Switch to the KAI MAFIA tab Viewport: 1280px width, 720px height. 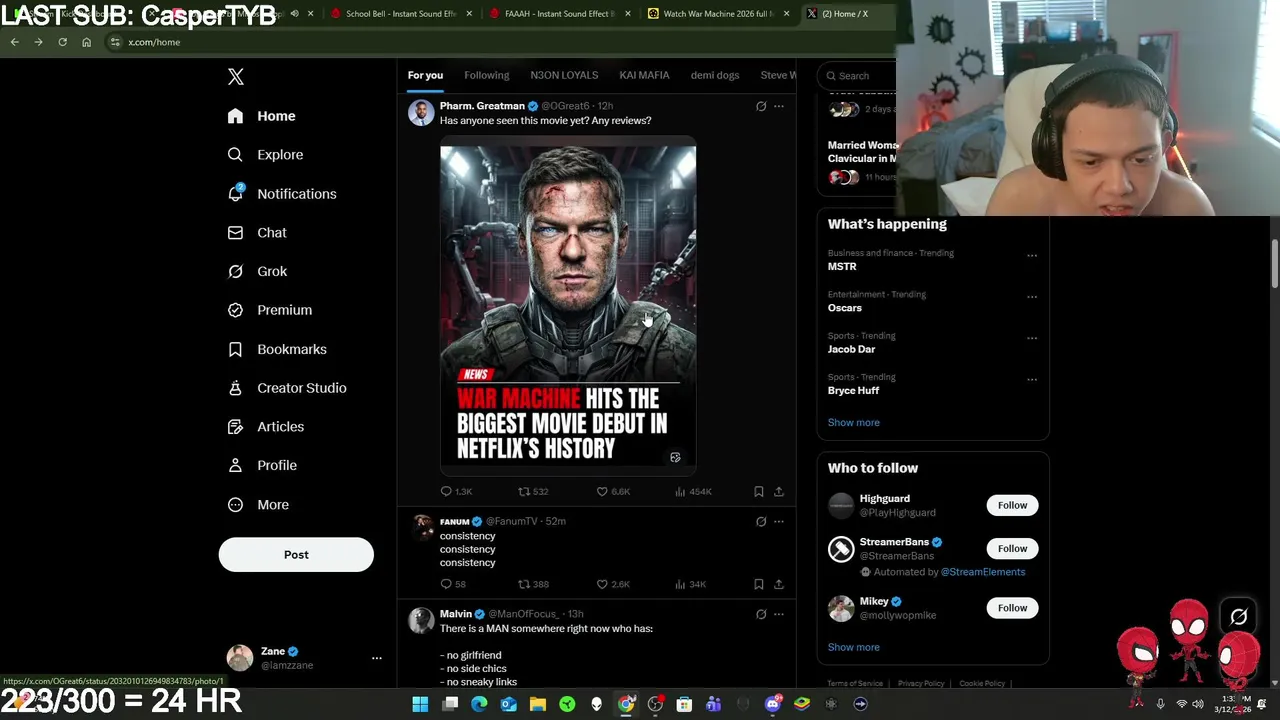tap(644, 75)
